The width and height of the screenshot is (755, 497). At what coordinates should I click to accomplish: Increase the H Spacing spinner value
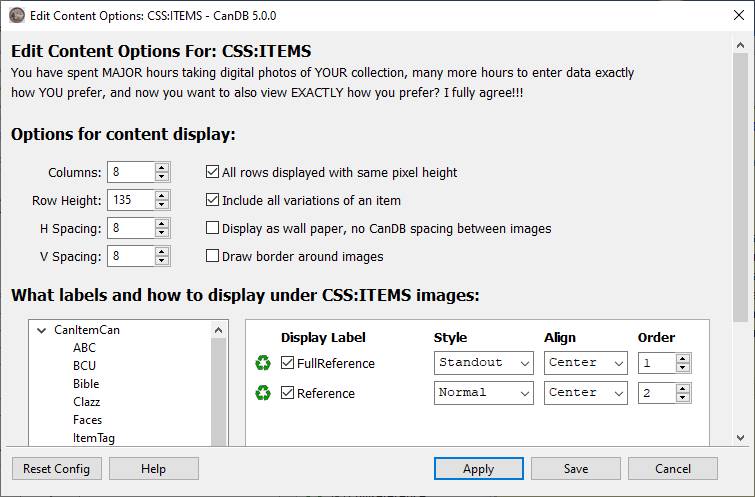coord(162,224)
